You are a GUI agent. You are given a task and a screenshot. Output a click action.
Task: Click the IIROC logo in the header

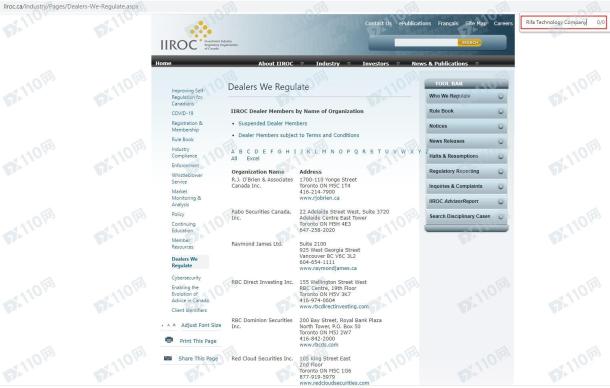198,36
